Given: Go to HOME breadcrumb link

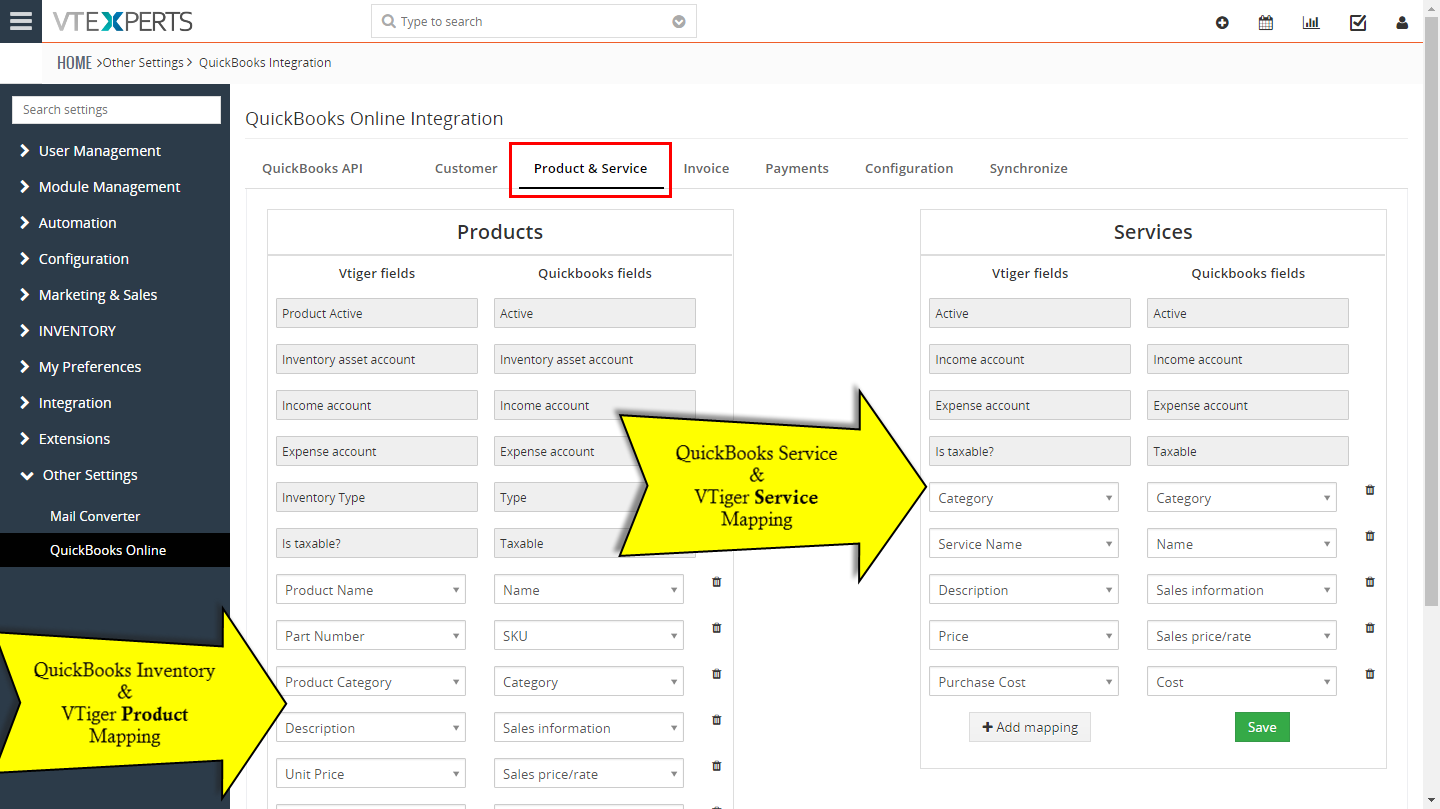Looking at the screenshot, I should coord(74,63).
